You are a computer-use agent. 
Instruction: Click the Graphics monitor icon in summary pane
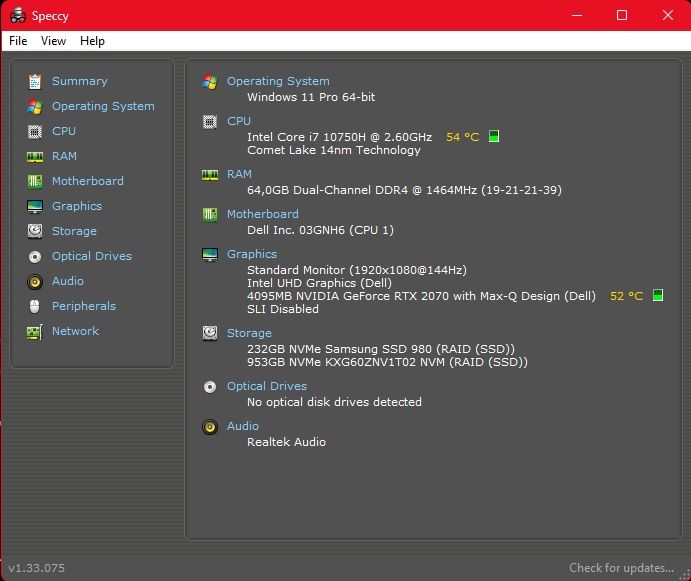(210, 254)
